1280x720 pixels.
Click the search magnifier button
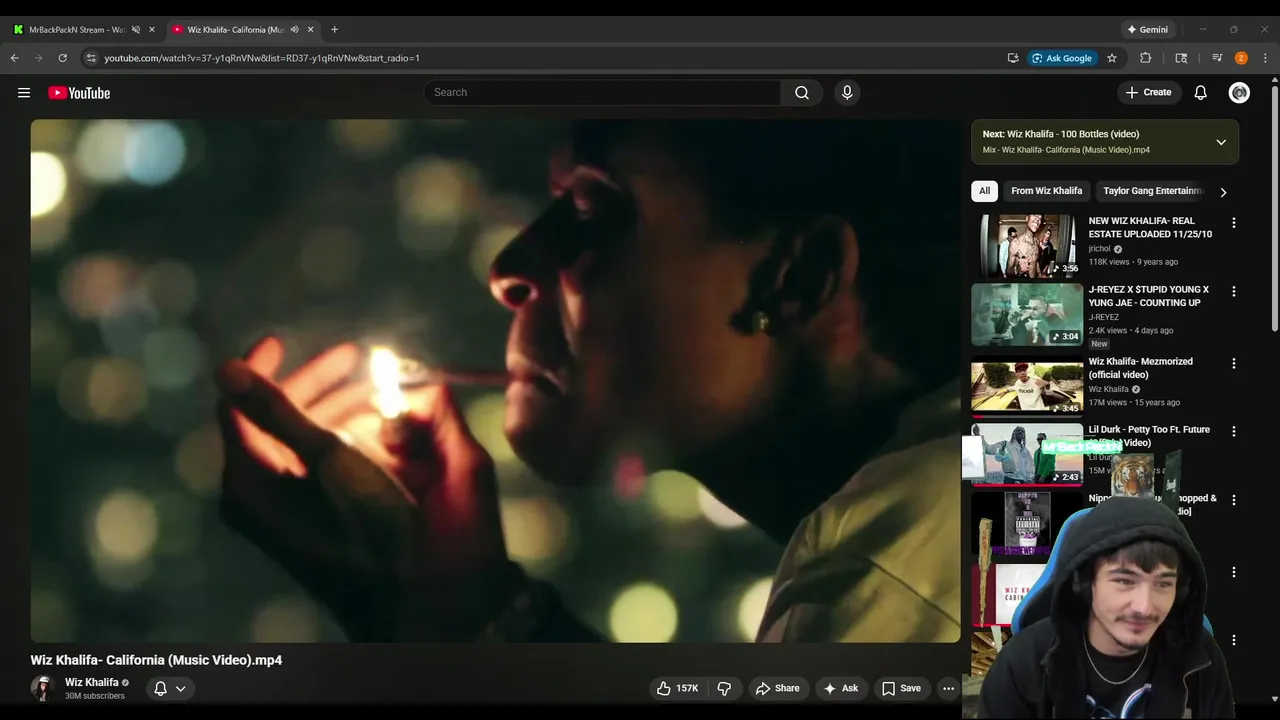(802, 93)
